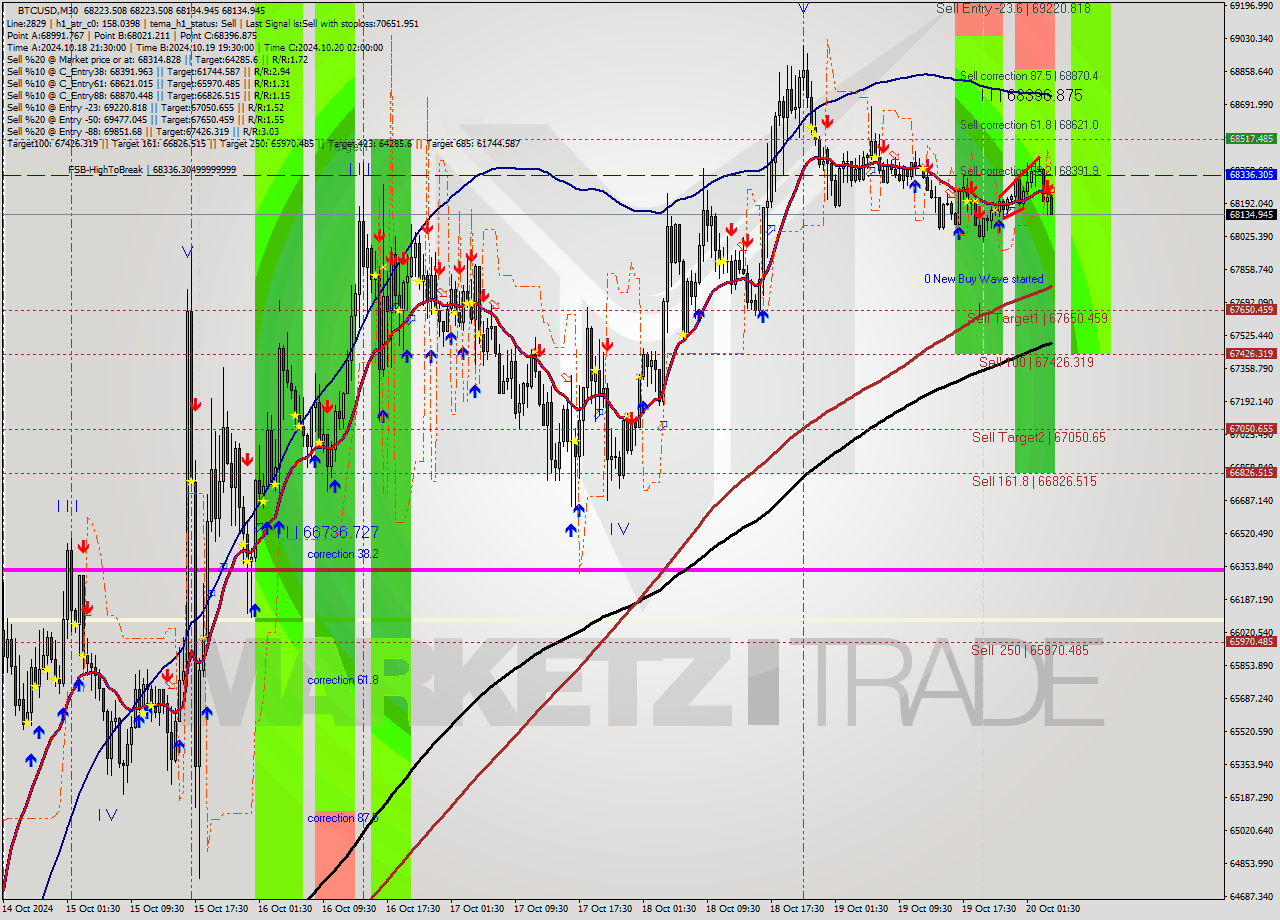The height and width of the screenshot is (920, 1280).
Task: Click the '15 Oct 17:30' time axis label
Action: coord(220,909)
